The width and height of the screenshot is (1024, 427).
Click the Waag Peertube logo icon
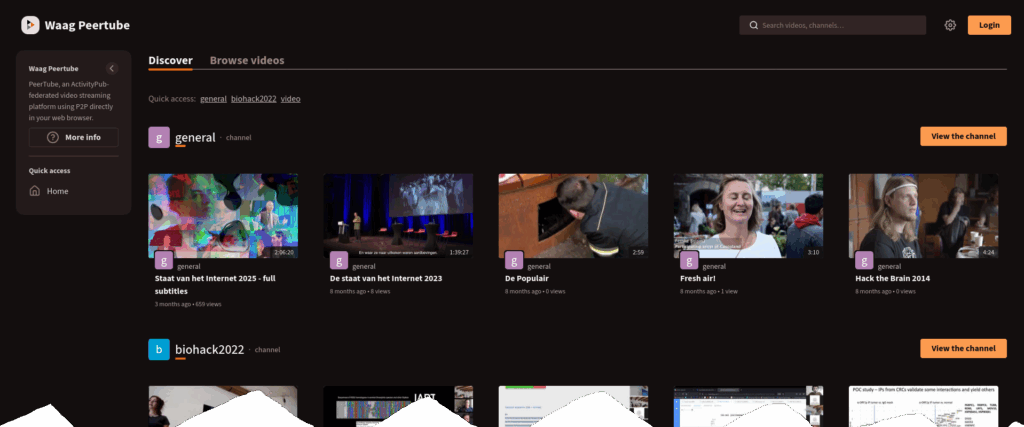pyautogui.click(x=30, y=25)
